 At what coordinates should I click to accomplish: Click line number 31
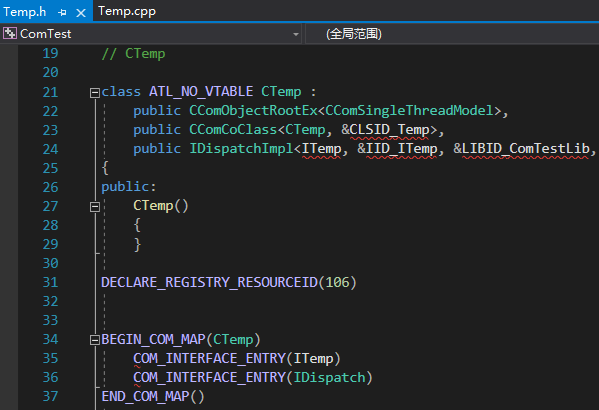50,282
